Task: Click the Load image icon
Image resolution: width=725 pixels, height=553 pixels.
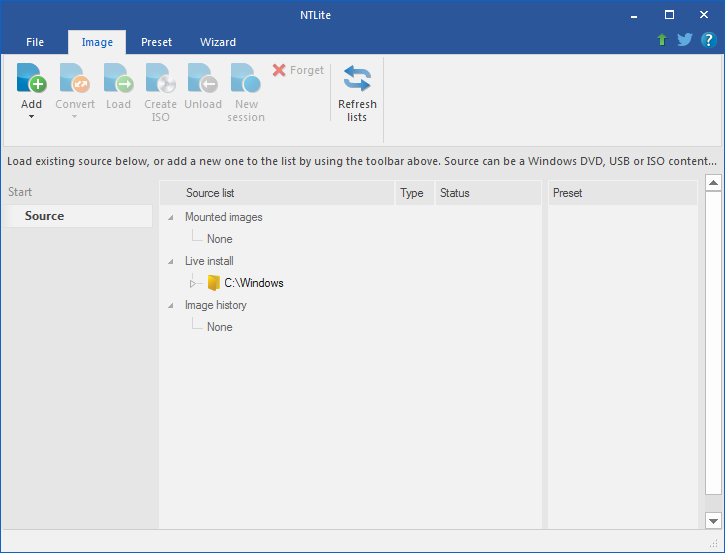Action: coord(118,78)
